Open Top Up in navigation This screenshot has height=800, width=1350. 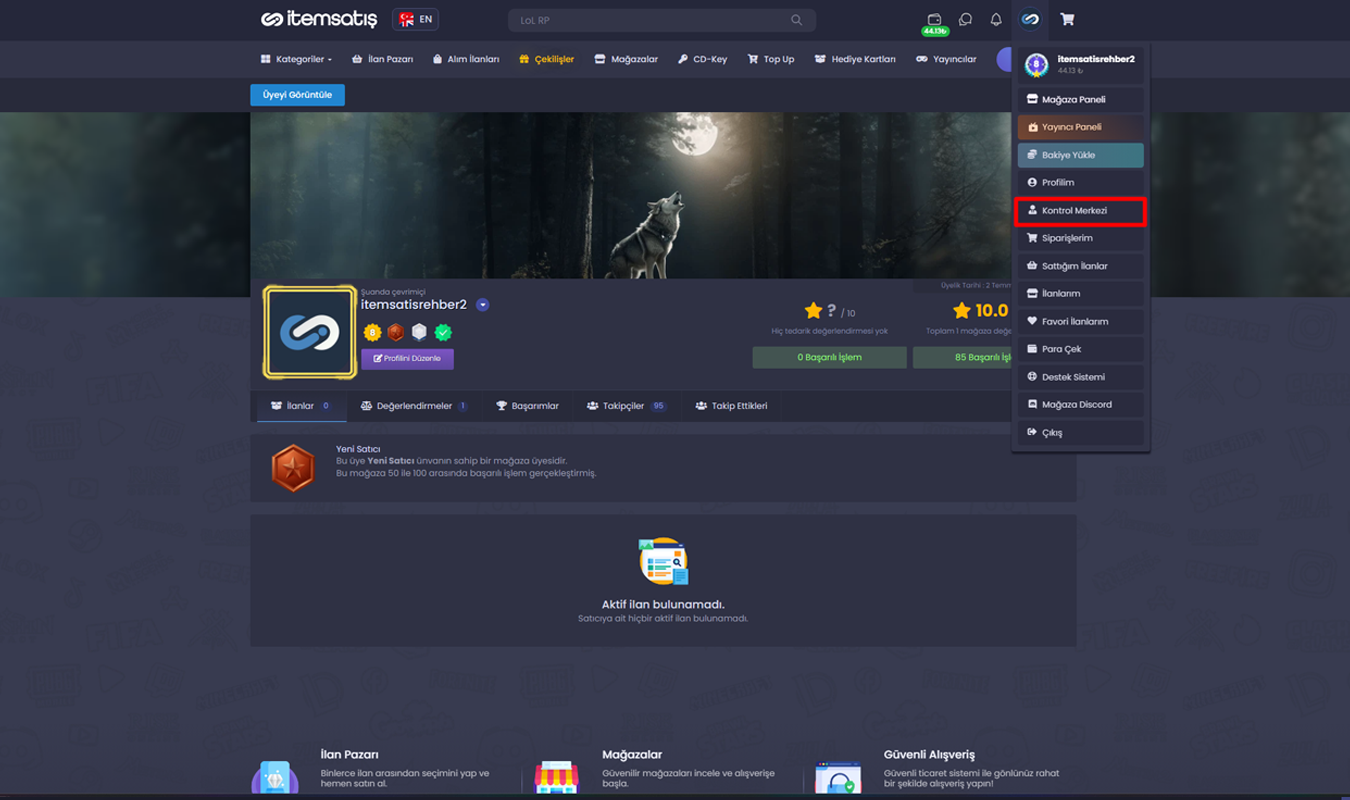(x=771, y=59)
